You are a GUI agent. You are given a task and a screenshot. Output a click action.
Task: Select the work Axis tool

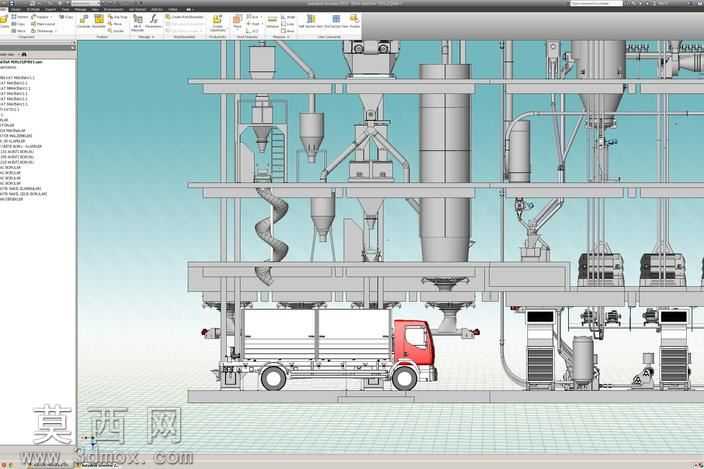click(x=254, y=17)
